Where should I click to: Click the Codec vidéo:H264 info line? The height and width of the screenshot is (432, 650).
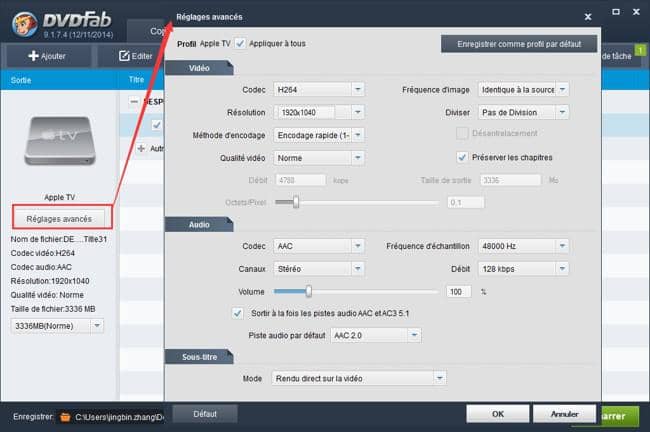pyautogui.click(x=43, y=253)
